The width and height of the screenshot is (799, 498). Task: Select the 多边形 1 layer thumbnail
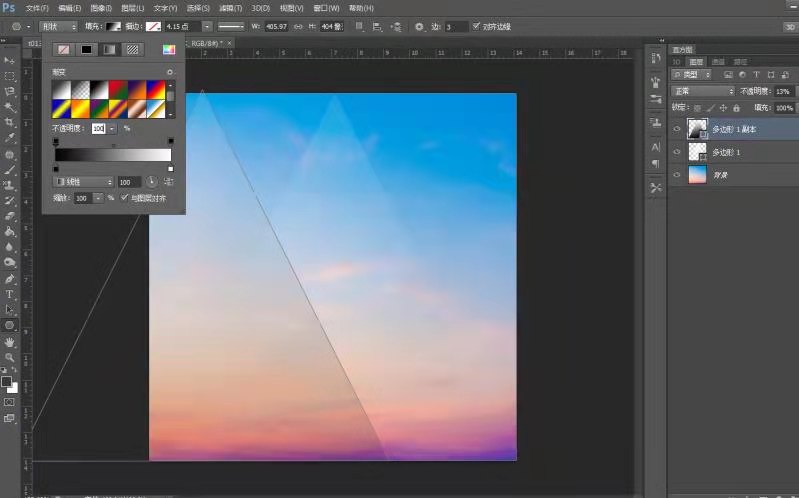pyautogui.click(x=698, y=151)
